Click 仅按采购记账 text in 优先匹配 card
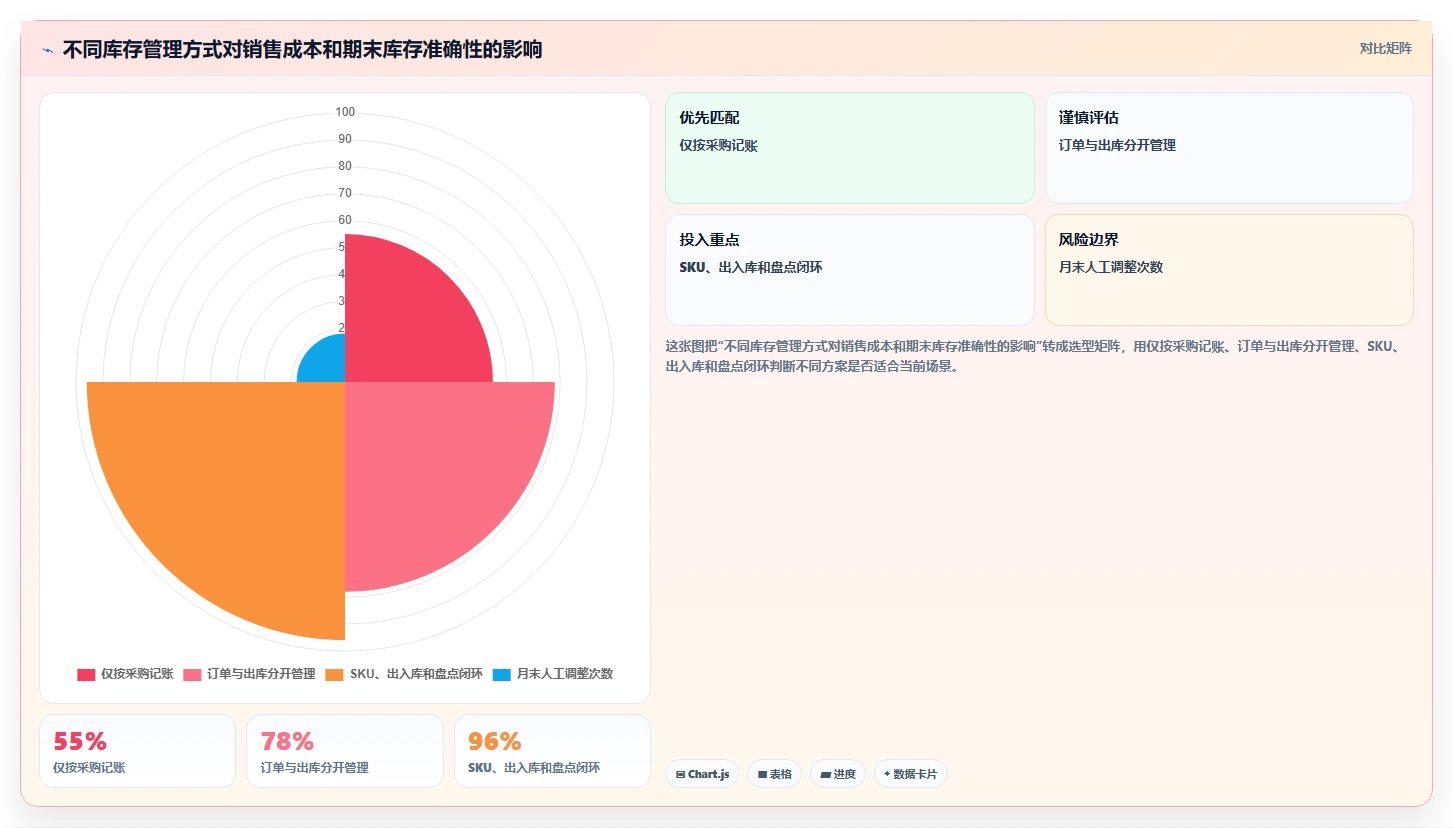This screenshot has width=1453, height=828. coord(718,145)
